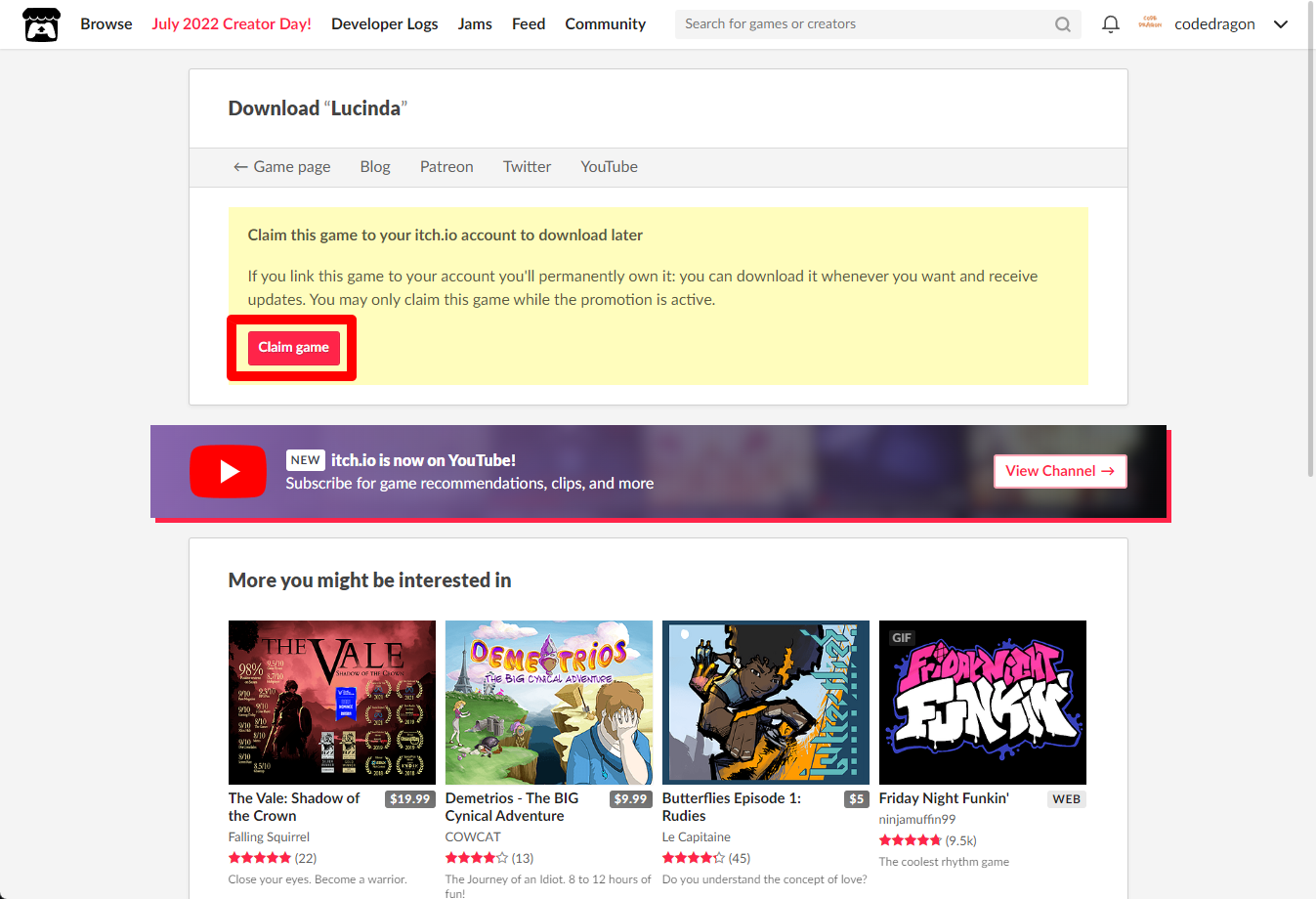Click Demetrios - The BIG Cynical Adventure title

point(512,807)
